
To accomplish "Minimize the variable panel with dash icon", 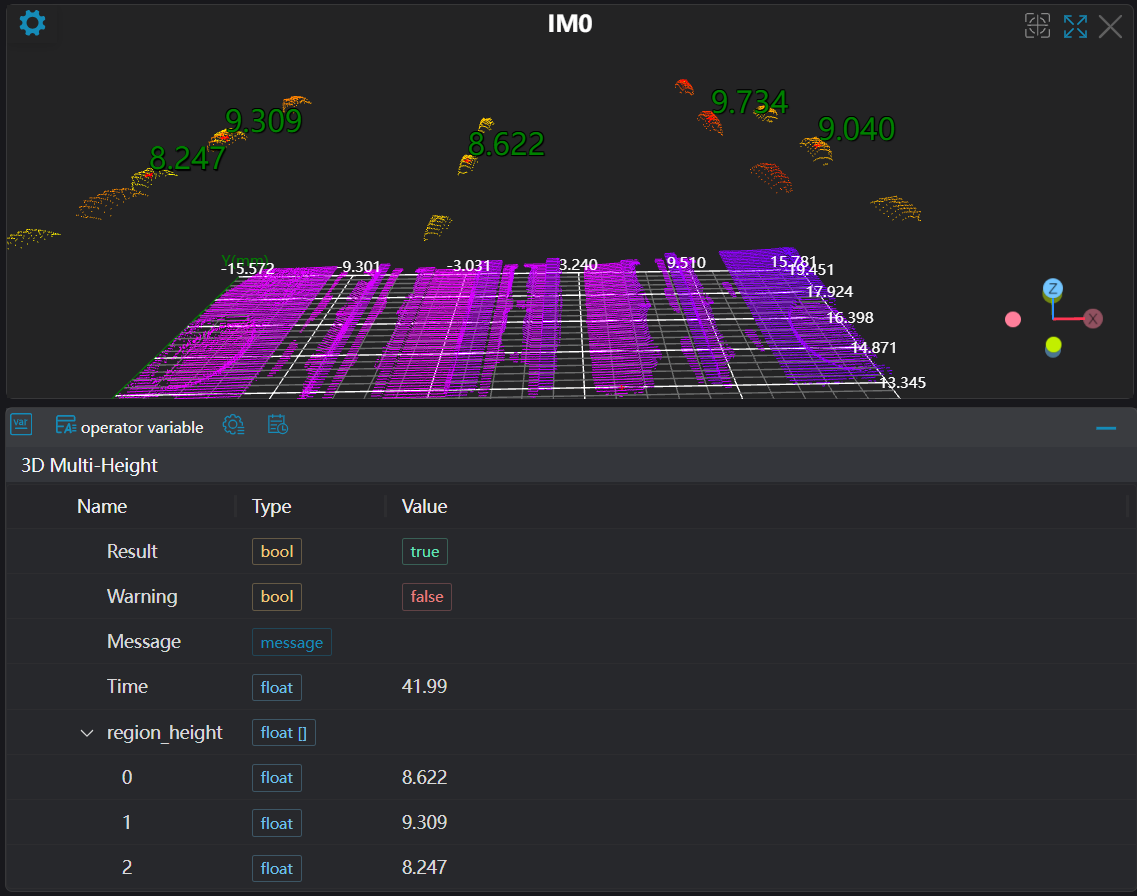I will tap(1106, 428).
